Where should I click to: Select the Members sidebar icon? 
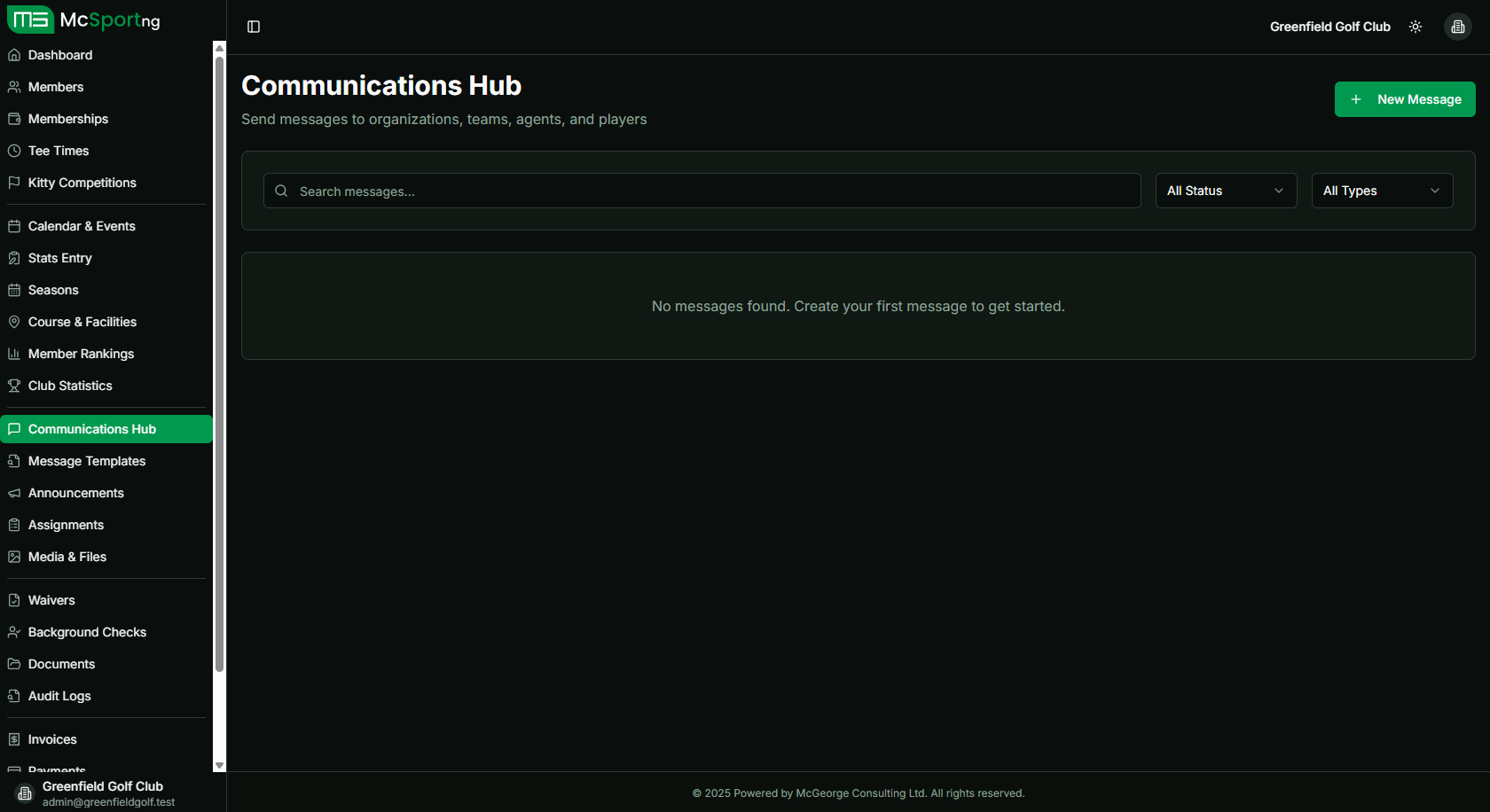tap(14, 86)
